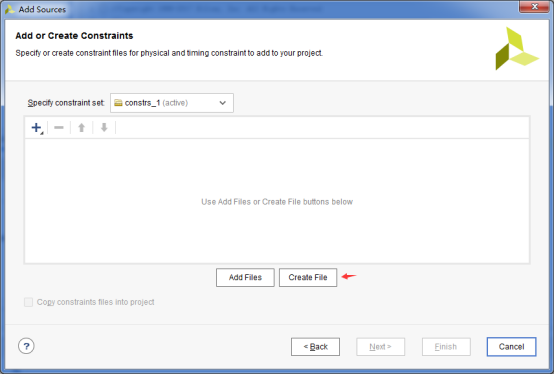Click the empty constraint files list area
554x374 pixels.
277,201
